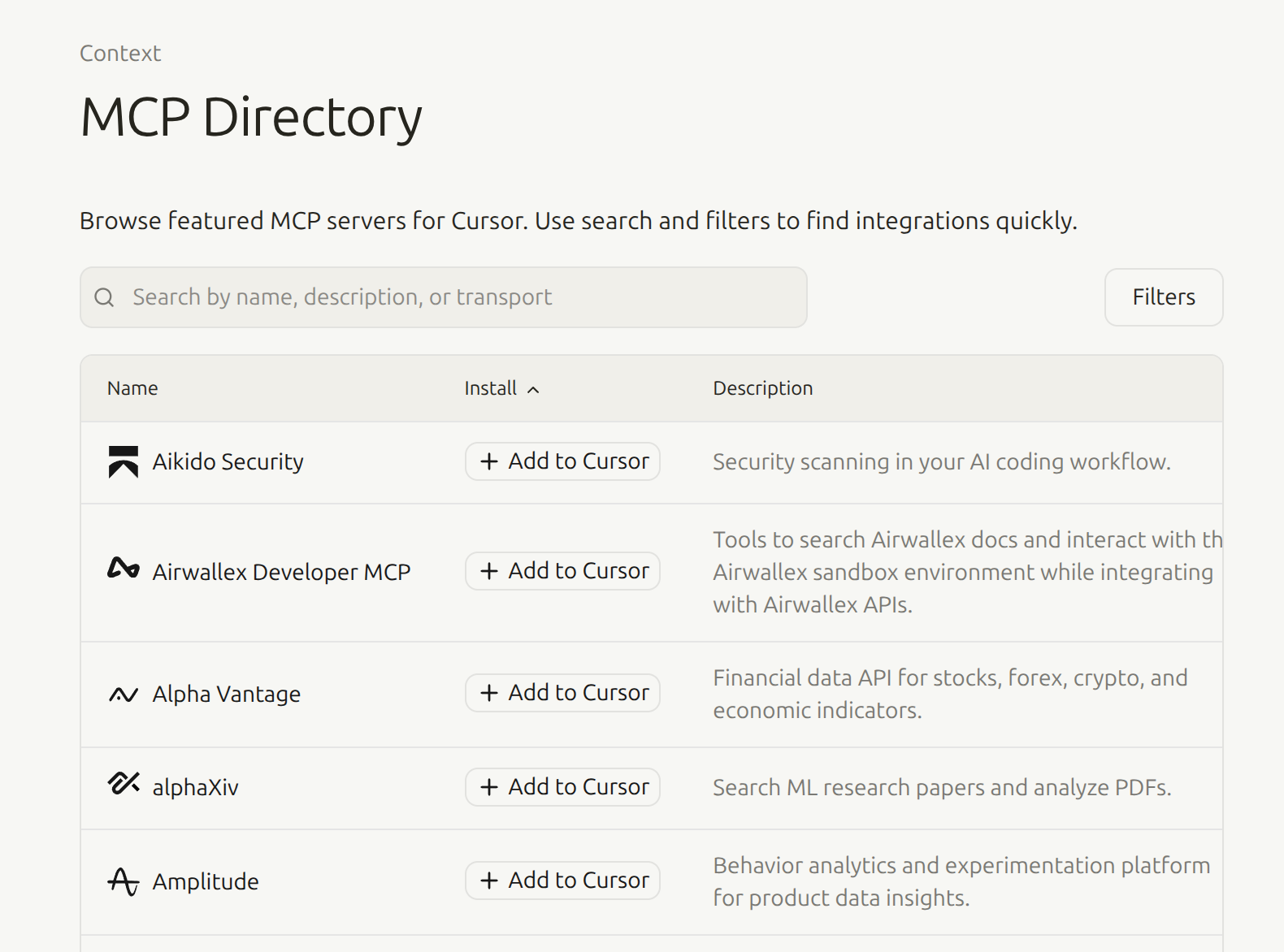Click the Description column header
Screen dimensions: 1284x952
tap(763, 388)
